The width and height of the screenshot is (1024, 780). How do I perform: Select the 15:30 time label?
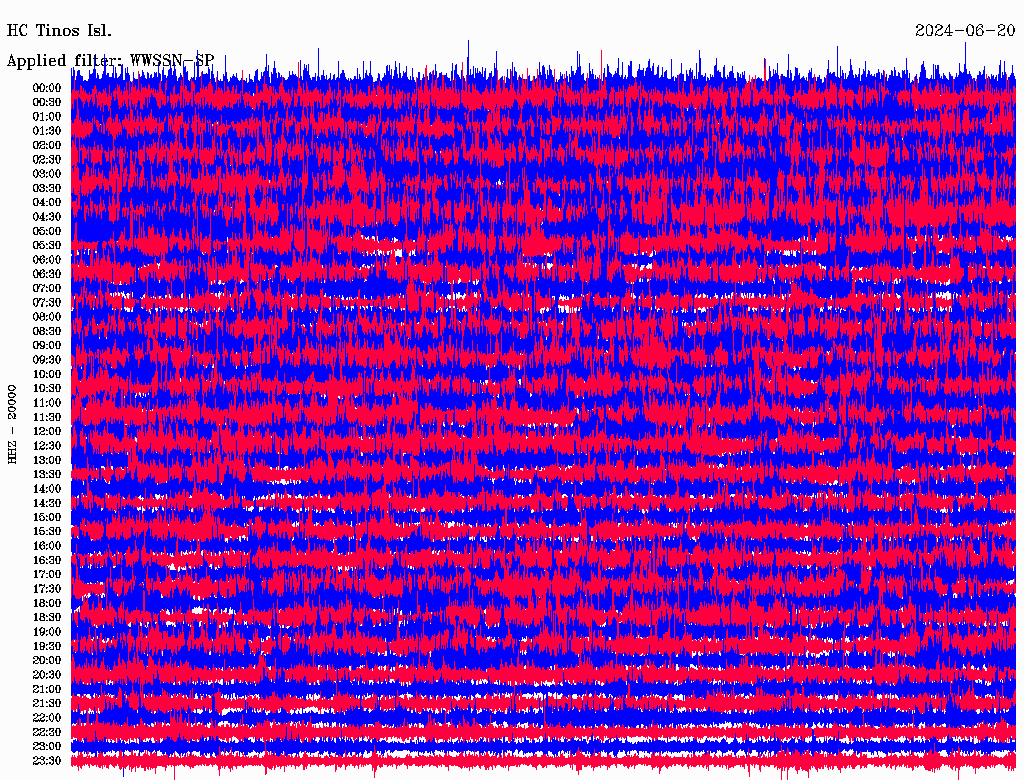tap(47, 532)
